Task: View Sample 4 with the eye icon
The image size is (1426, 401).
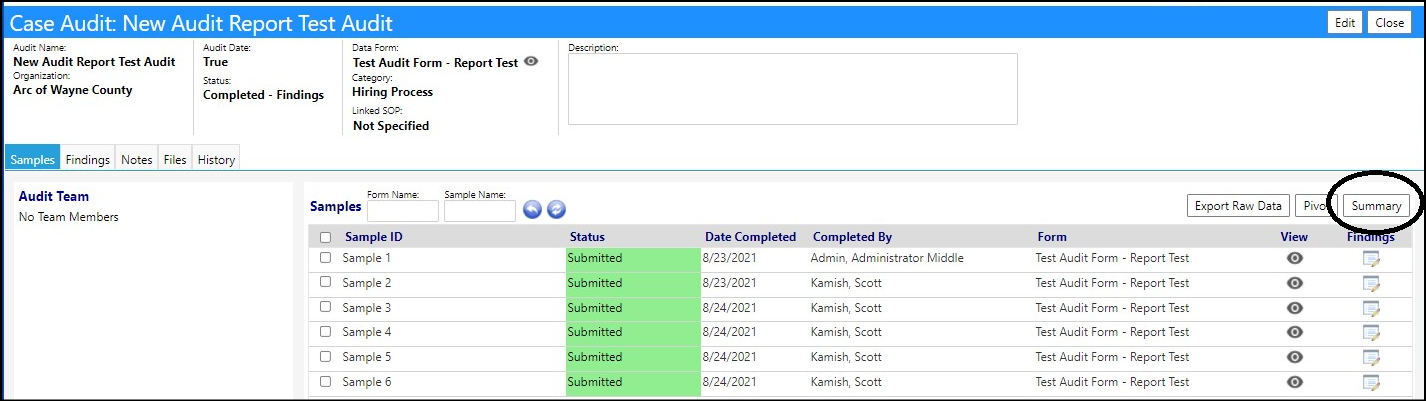Action: tap(1295, 332)
